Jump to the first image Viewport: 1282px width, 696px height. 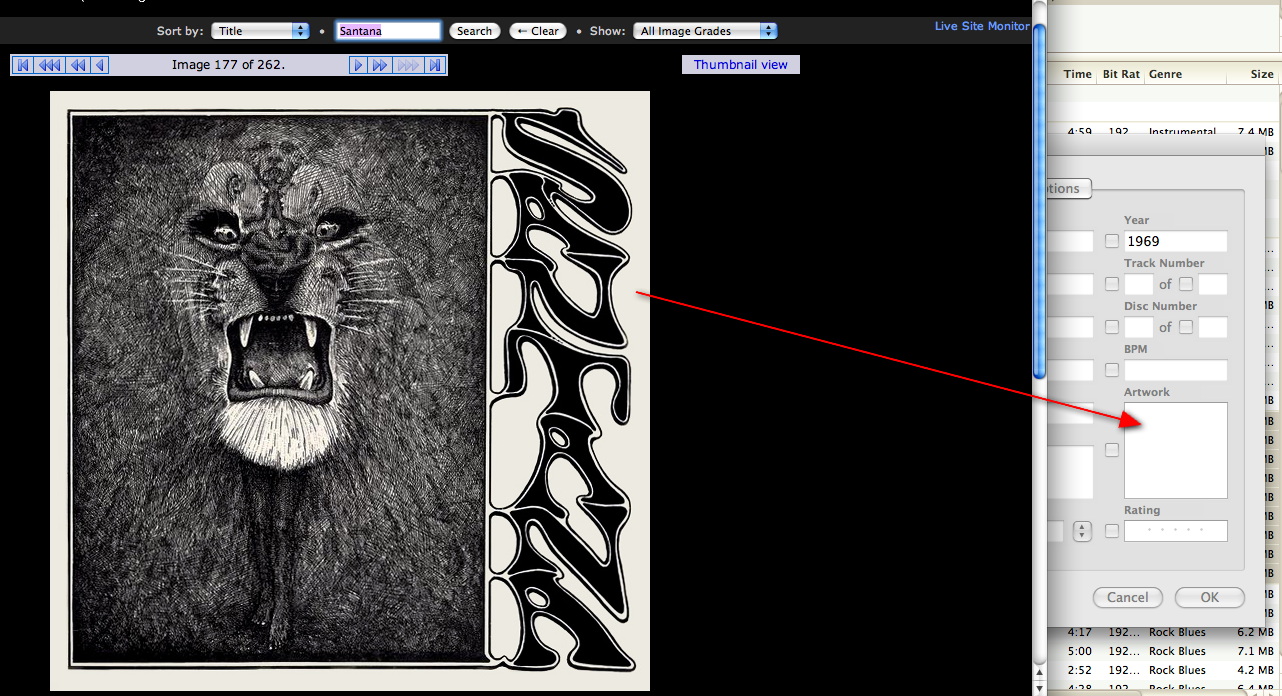tap(22, 65)
